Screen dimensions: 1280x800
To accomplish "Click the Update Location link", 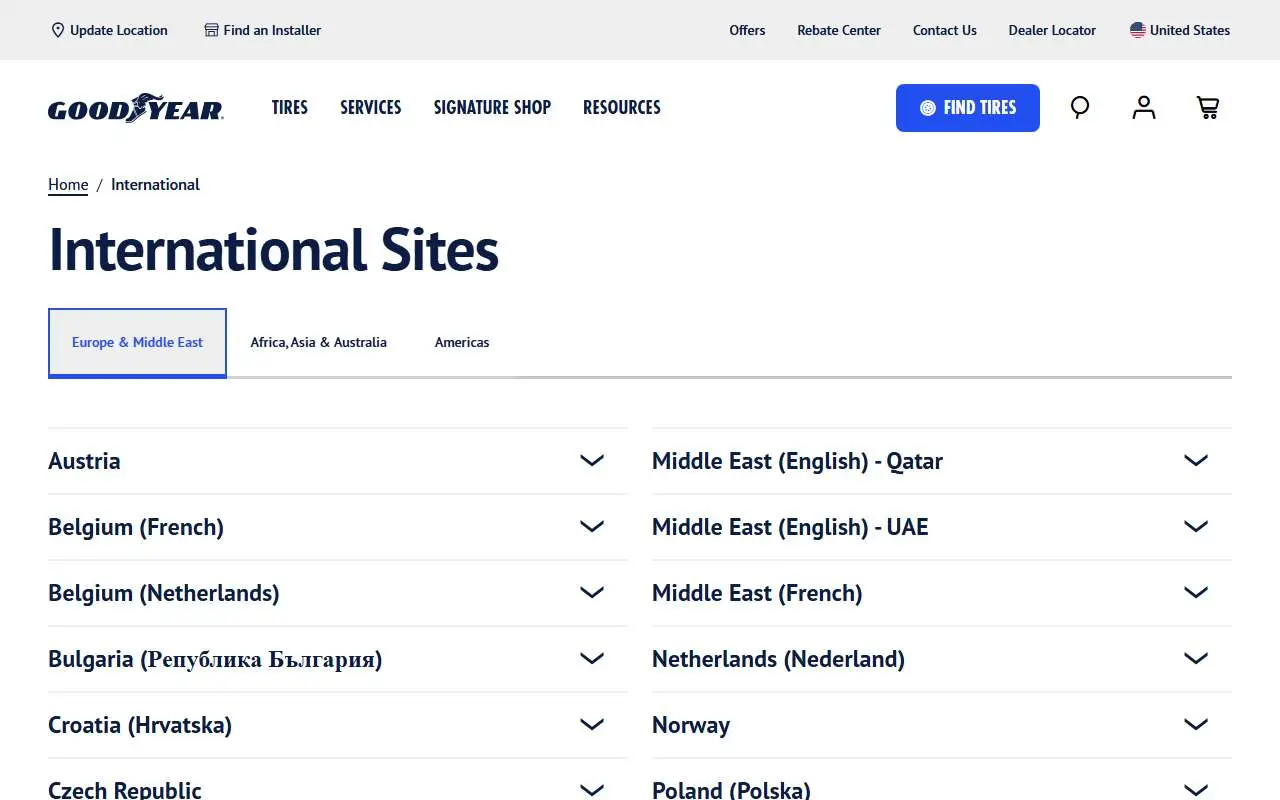I will coord(109,30).
